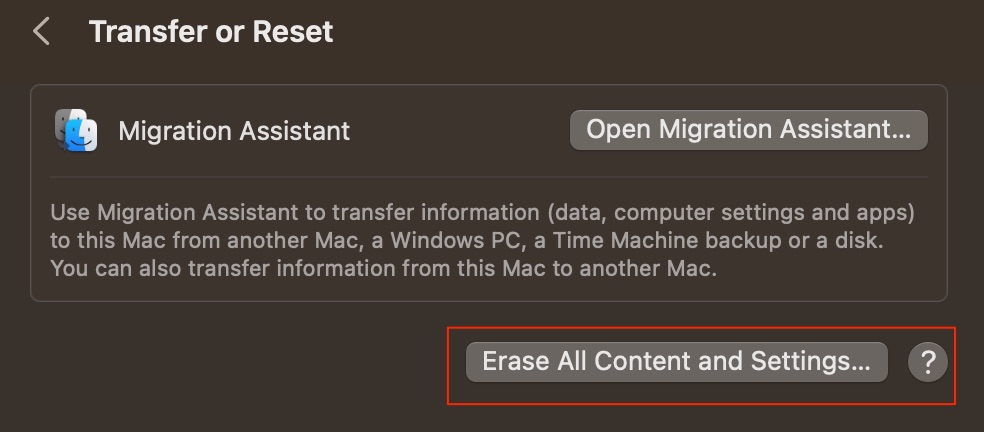
Task: Navigate back from Transfer or Reset
Action: click(x=41, y=31)
